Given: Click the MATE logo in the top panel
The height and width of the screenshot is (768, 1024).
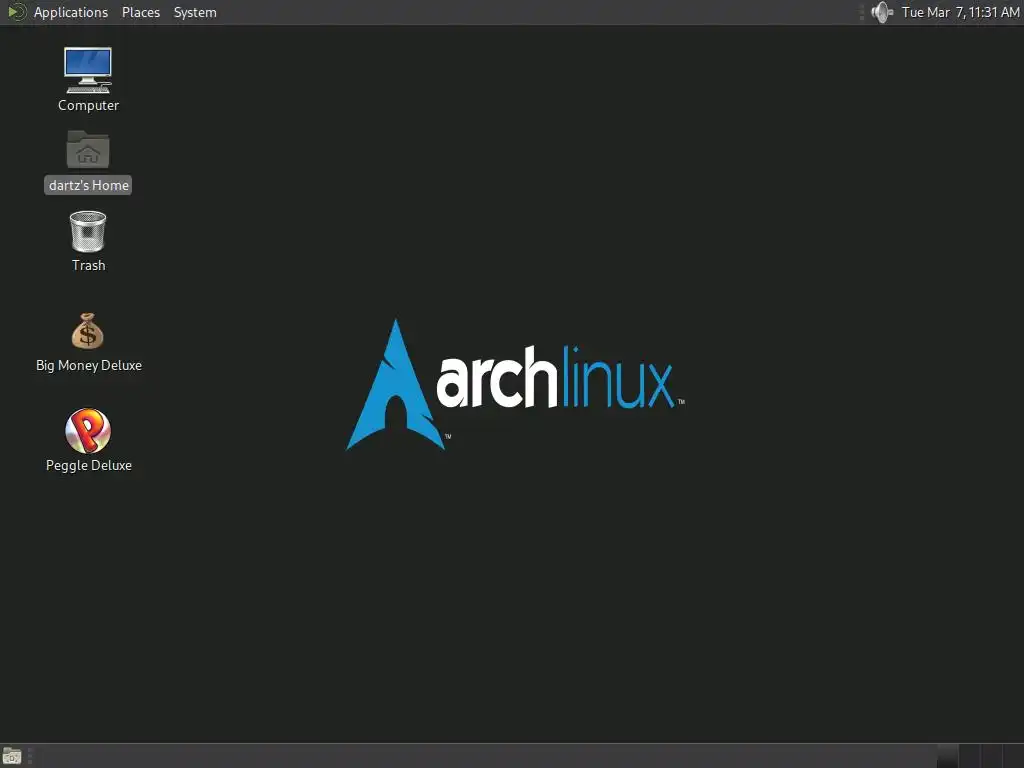Looking at the screenshot, I should click(x=17, y=12).
